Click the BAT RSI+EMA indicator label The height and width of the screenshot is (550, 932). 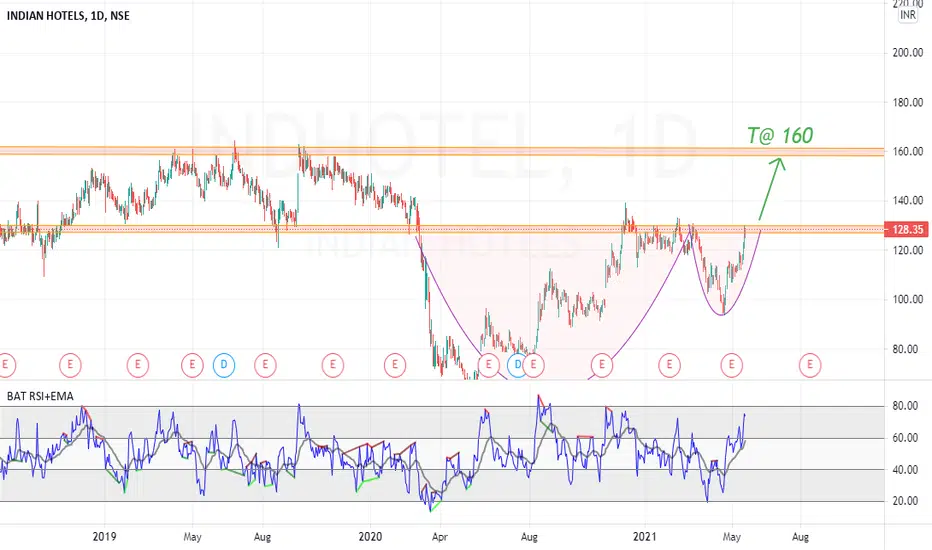click(x=40, y=396)
